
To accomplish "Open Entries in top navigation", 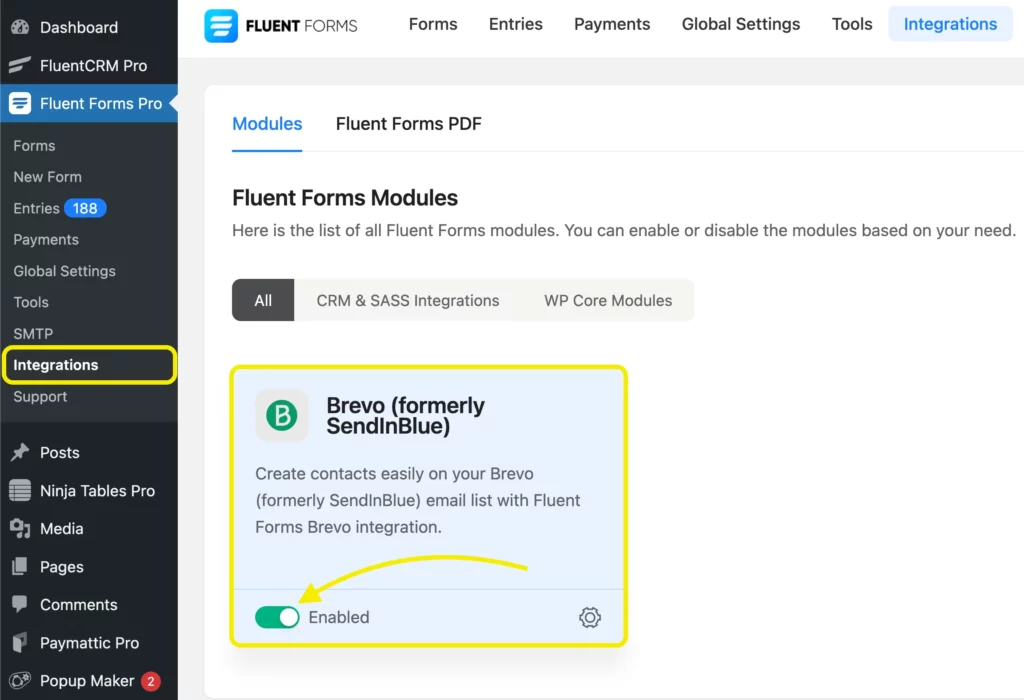I will click(516, 24).
